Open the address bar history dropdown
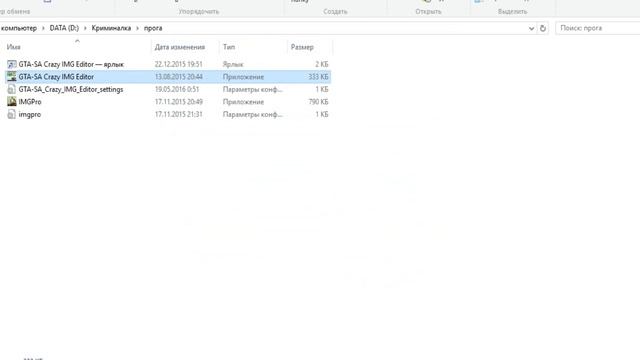 [531, 28]
